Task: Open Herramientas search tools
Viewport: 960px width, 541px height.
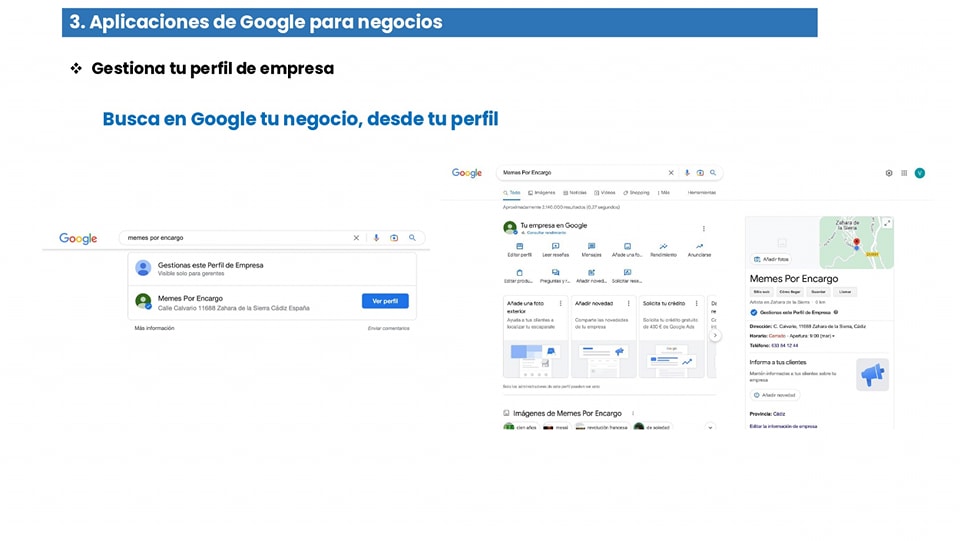Action: 702,193
